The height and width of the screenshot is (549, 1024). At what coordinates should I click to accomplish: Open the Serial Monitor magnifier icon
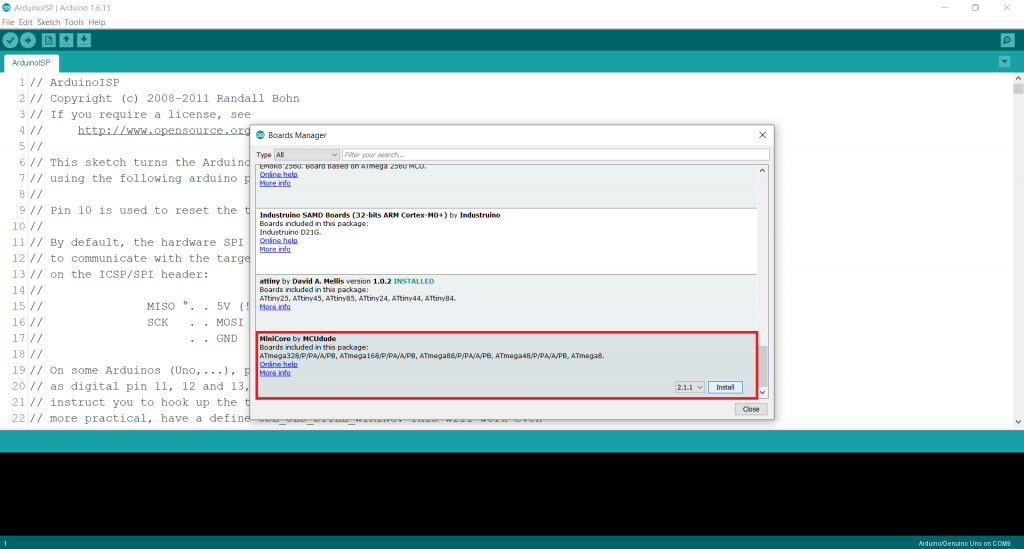1007,40
